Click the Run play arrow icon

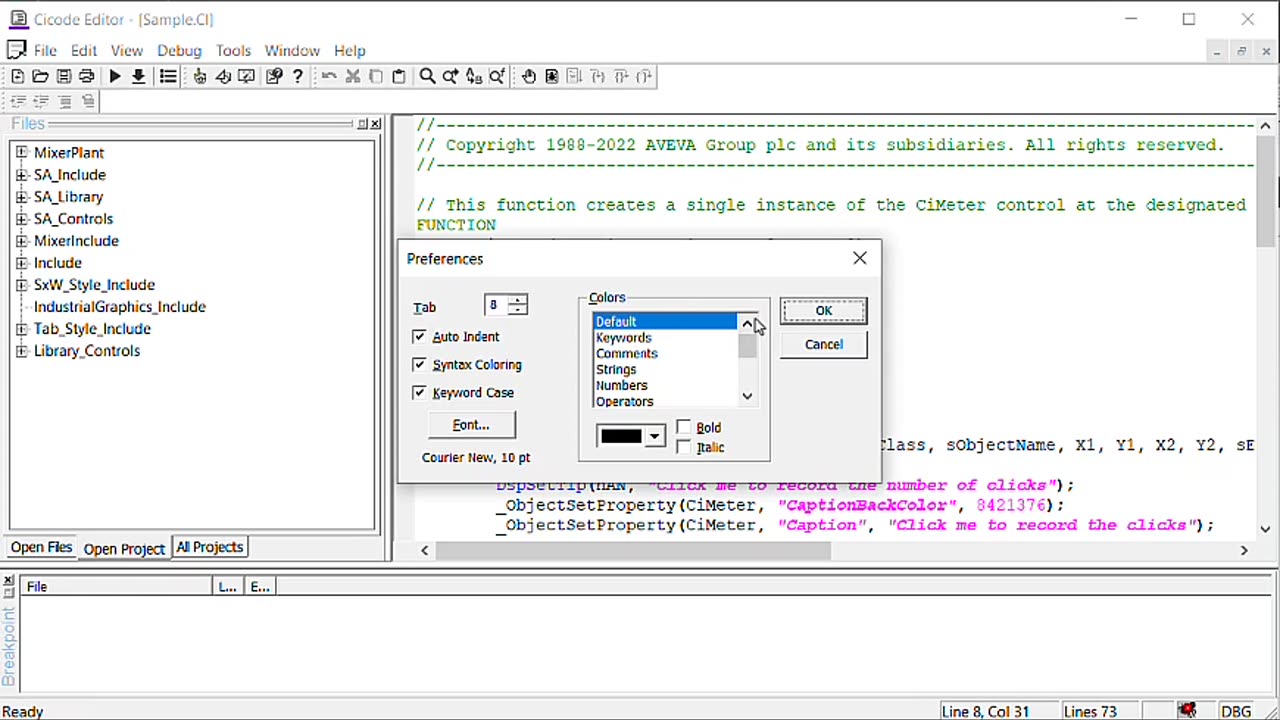coord(115,77)
